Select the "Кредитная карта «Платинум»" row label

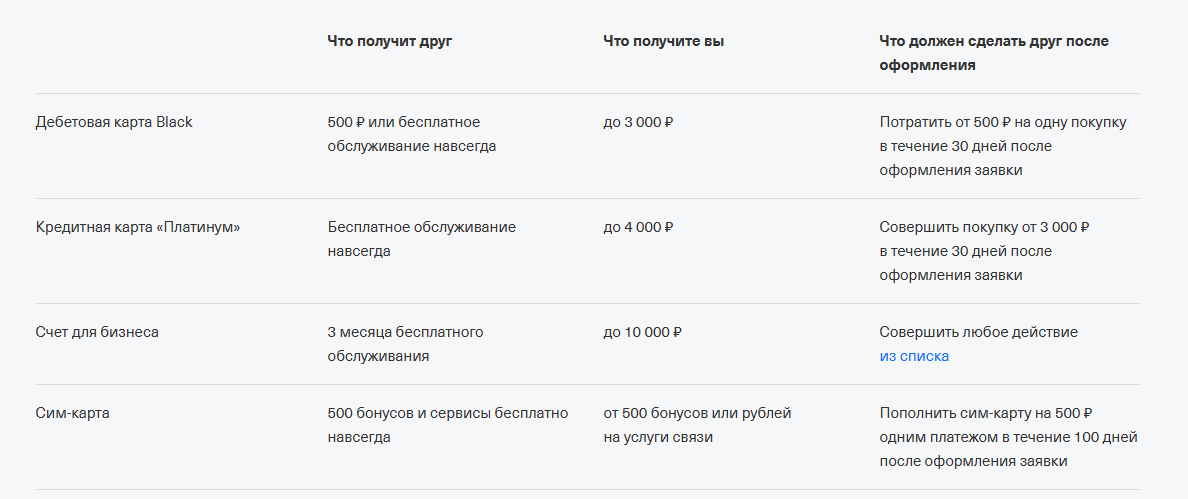(138, 227)
